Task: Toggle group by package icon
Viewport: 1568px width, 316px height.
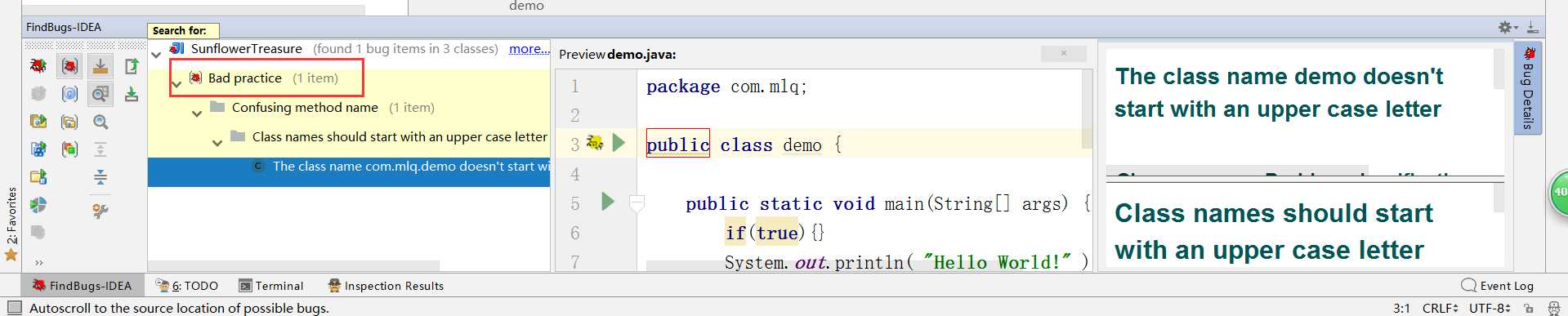Action: pos(69,122)
